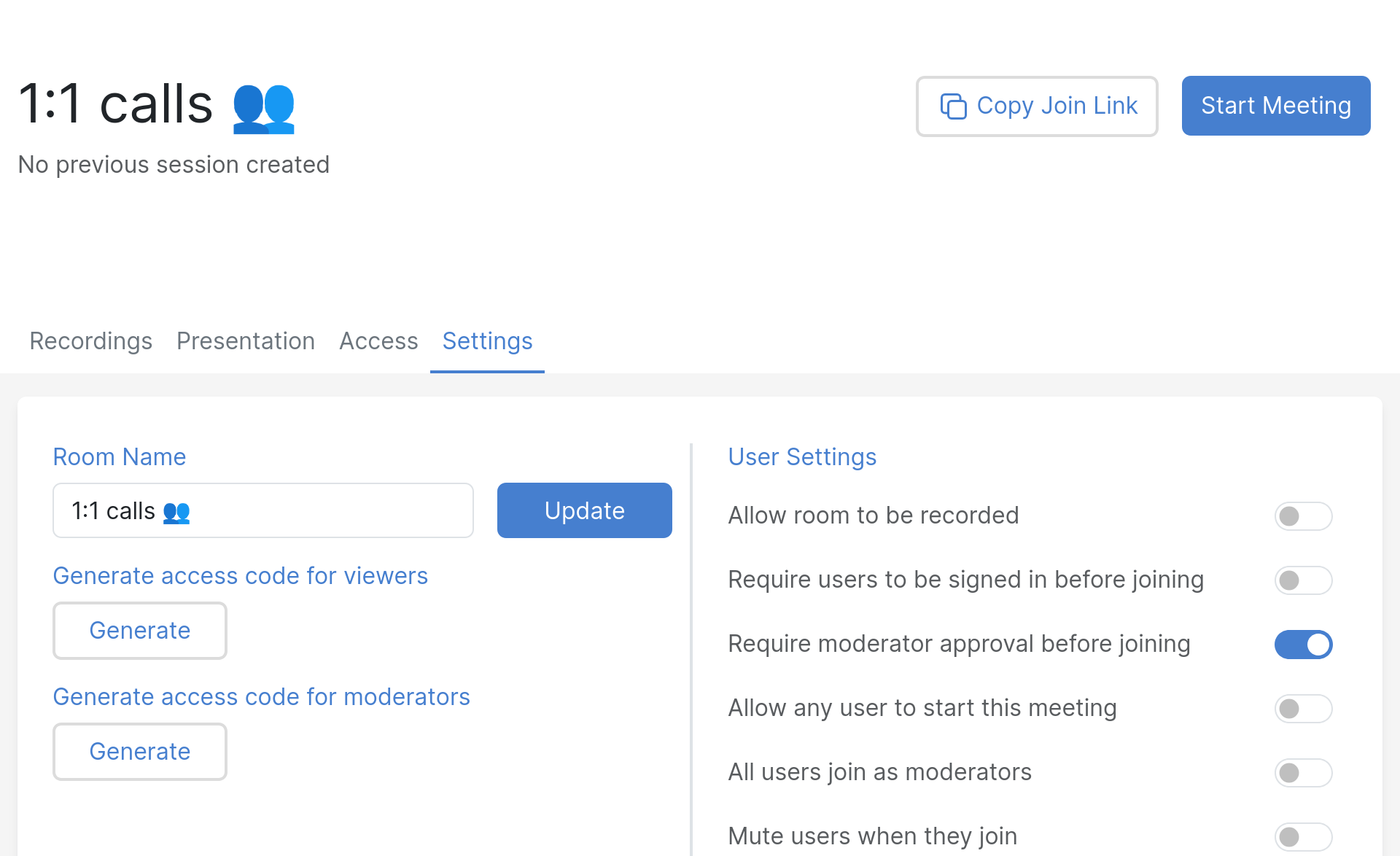Click the people icon inside the room name field
Image resolution: width=1400 pixels, height=856 pixels.
point(177,511)
